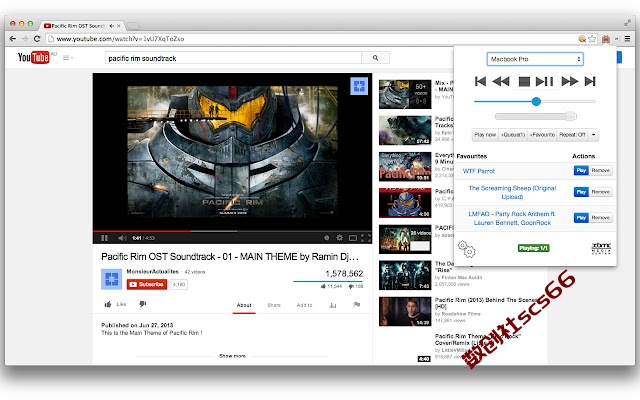
Task: Play The Screaming Sheep favourite
Action: coord(581,192)
